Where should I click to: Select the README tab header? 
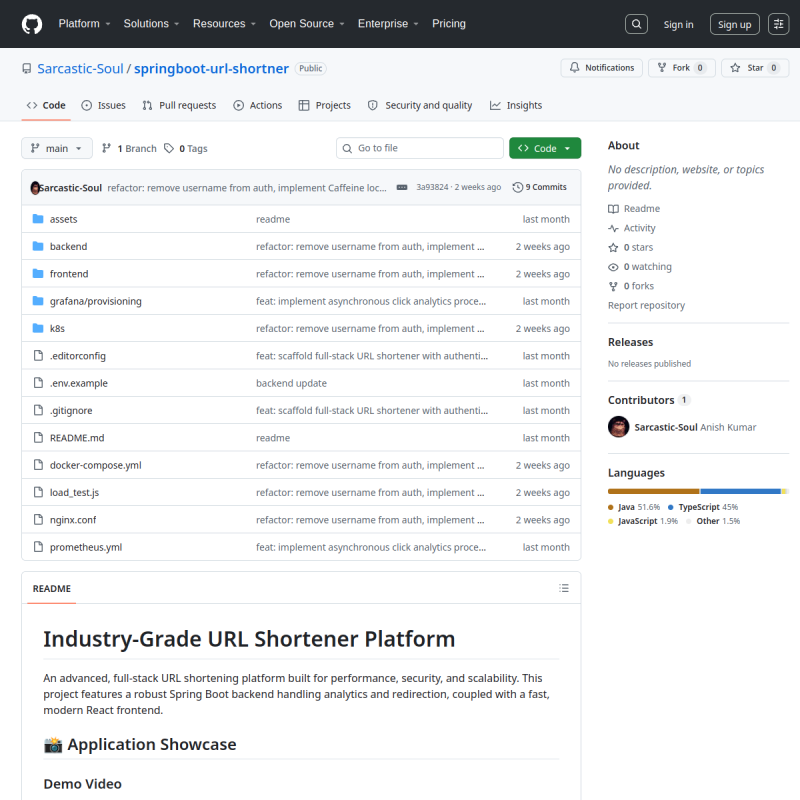pyautogui.click(x=52, y=588)
